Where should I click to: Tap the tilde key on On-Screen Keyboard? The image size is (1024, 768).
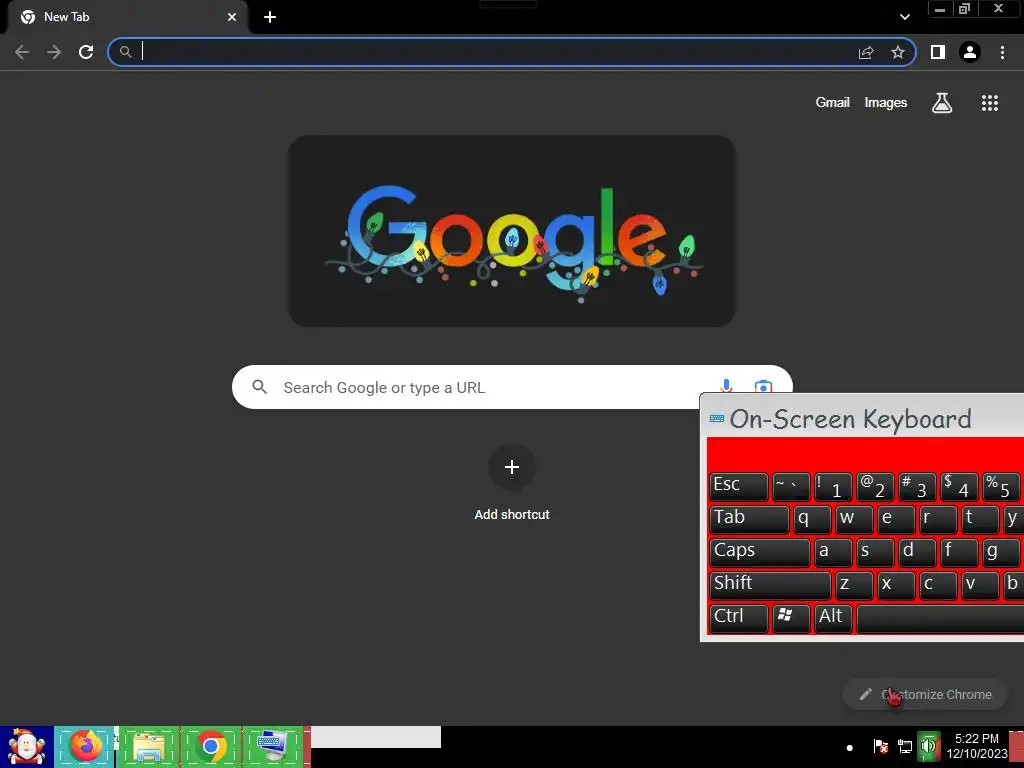[791, 487]
